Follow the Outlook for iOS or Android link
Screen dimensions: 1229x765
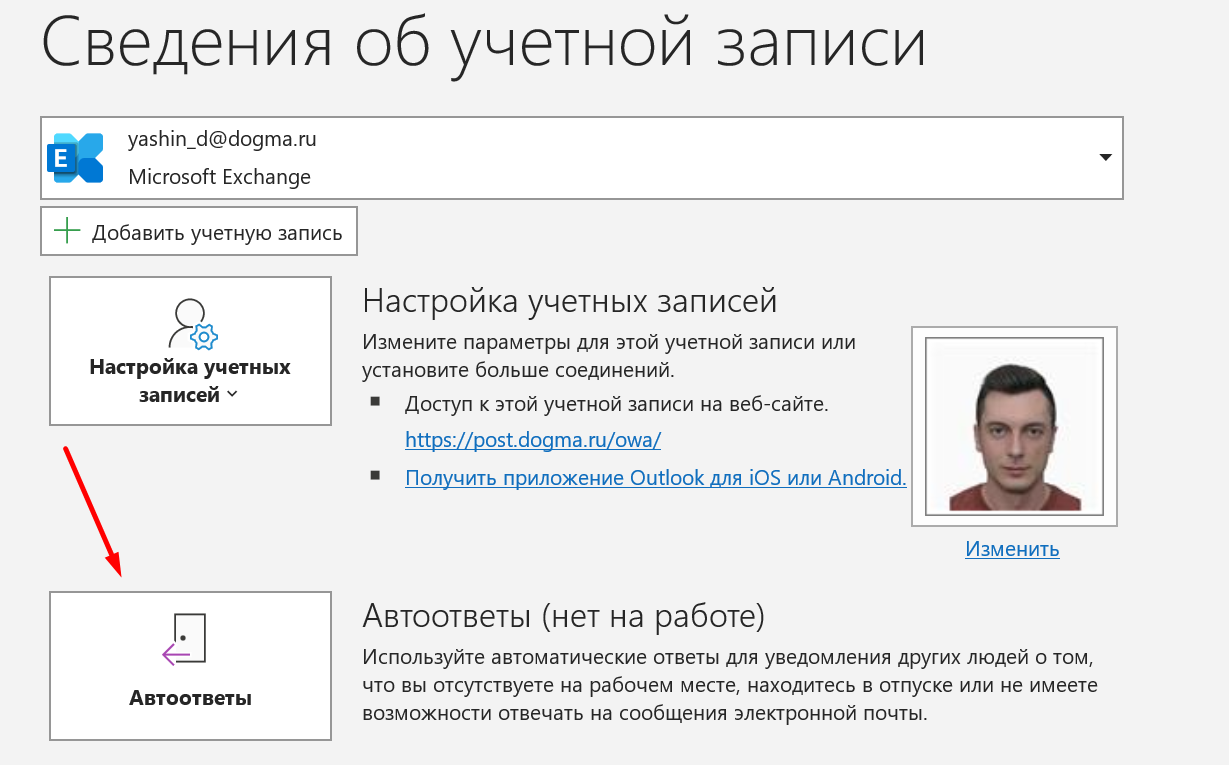click(x=655, y=478)
